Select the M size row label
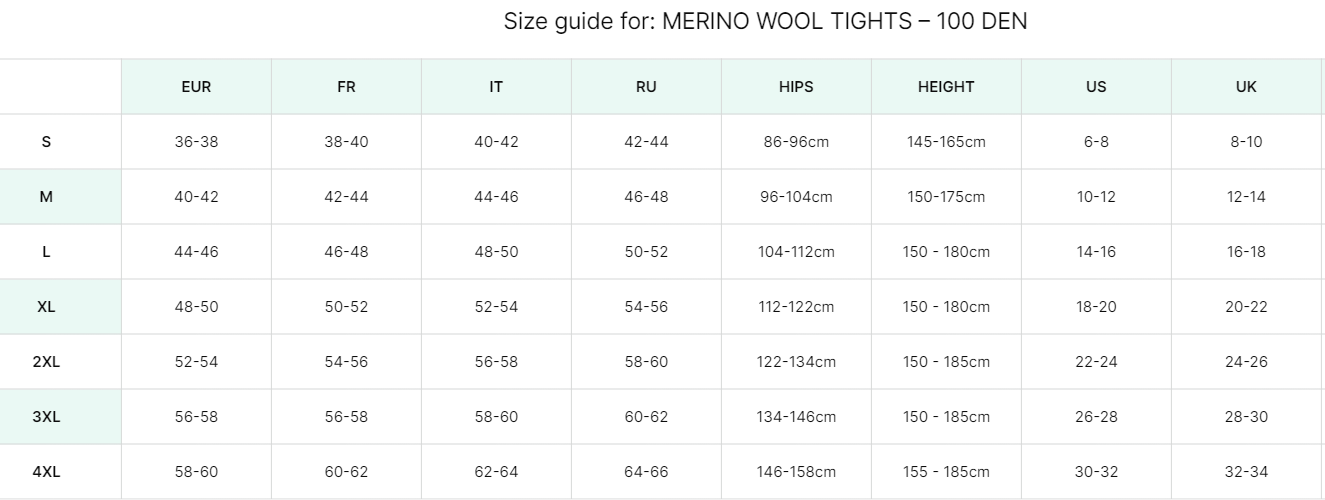 [46, 197]
